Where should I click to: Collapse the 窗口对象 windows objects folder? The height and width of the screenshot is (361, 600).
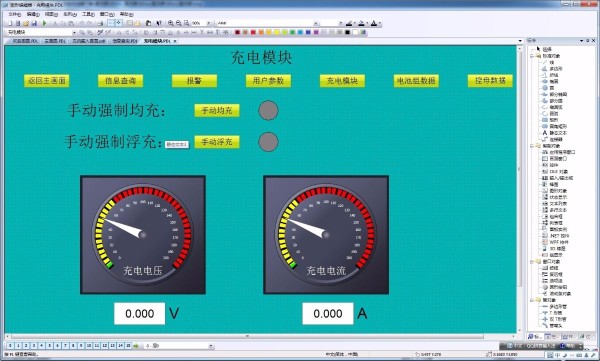[532, 262]
